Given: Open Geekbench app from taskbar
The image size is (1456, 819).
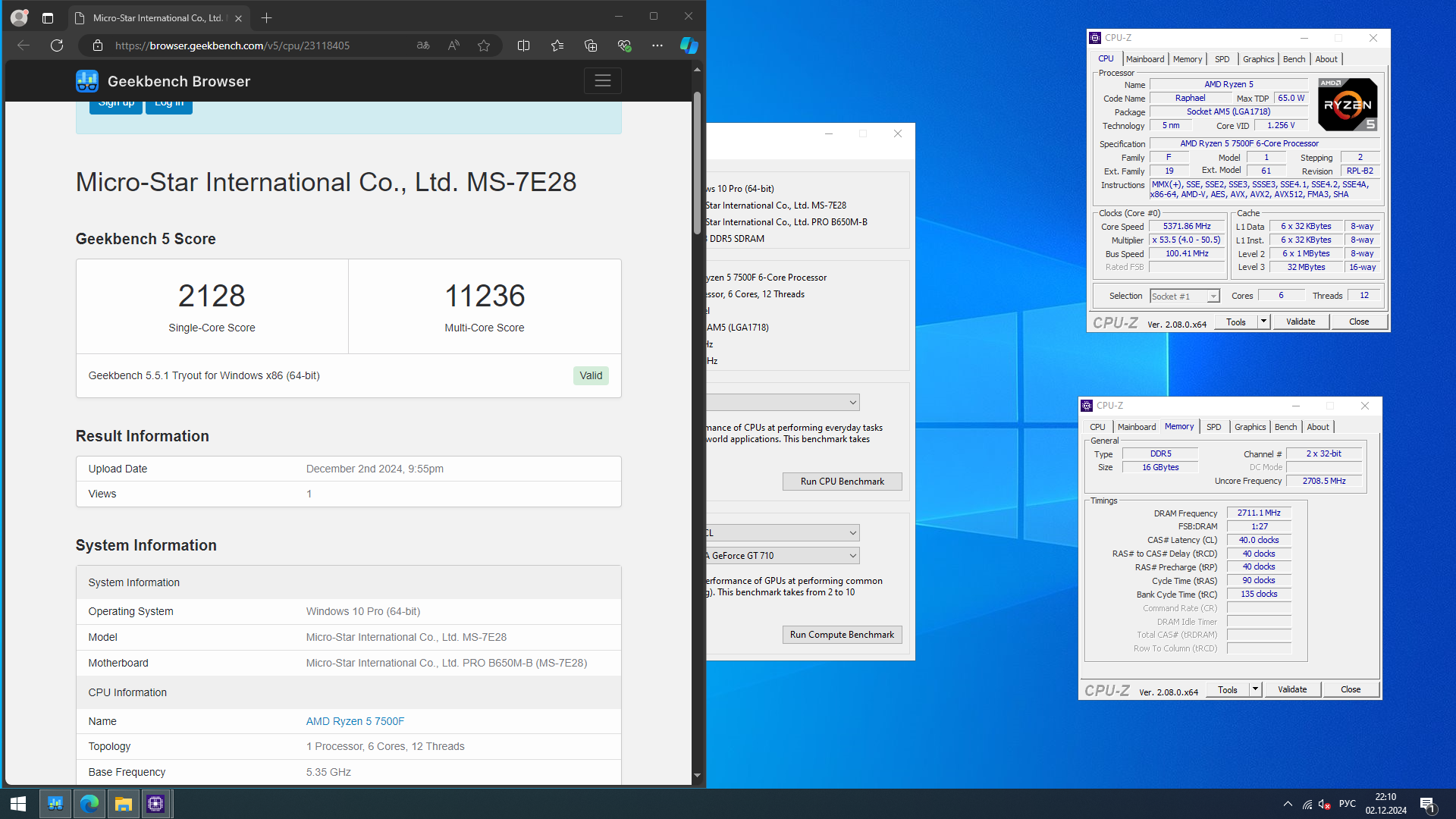Looking at the screenshot, I should pos(55,804).
